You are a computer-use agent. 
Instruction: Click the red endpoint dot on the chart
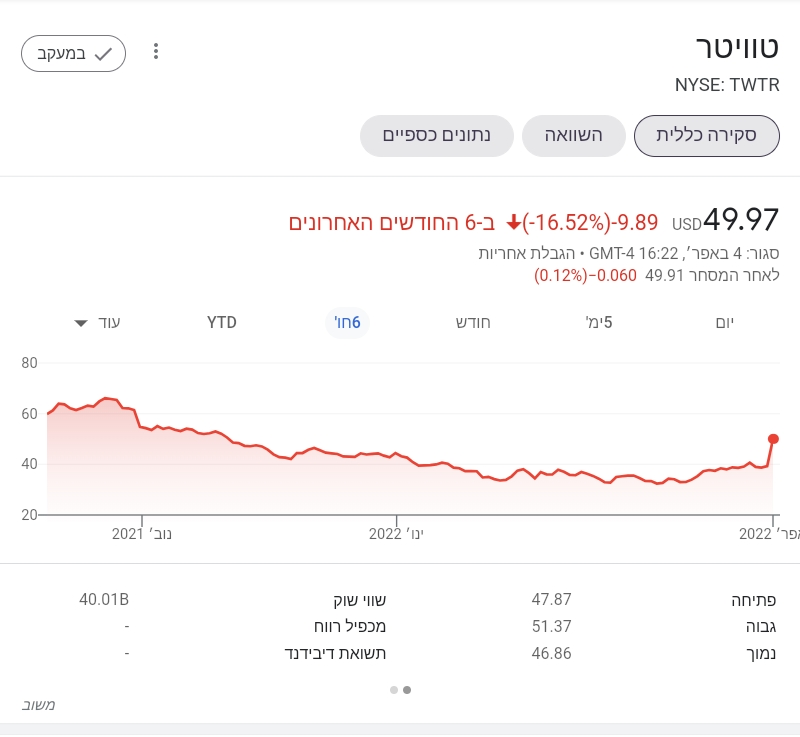[x=773, y=438]
